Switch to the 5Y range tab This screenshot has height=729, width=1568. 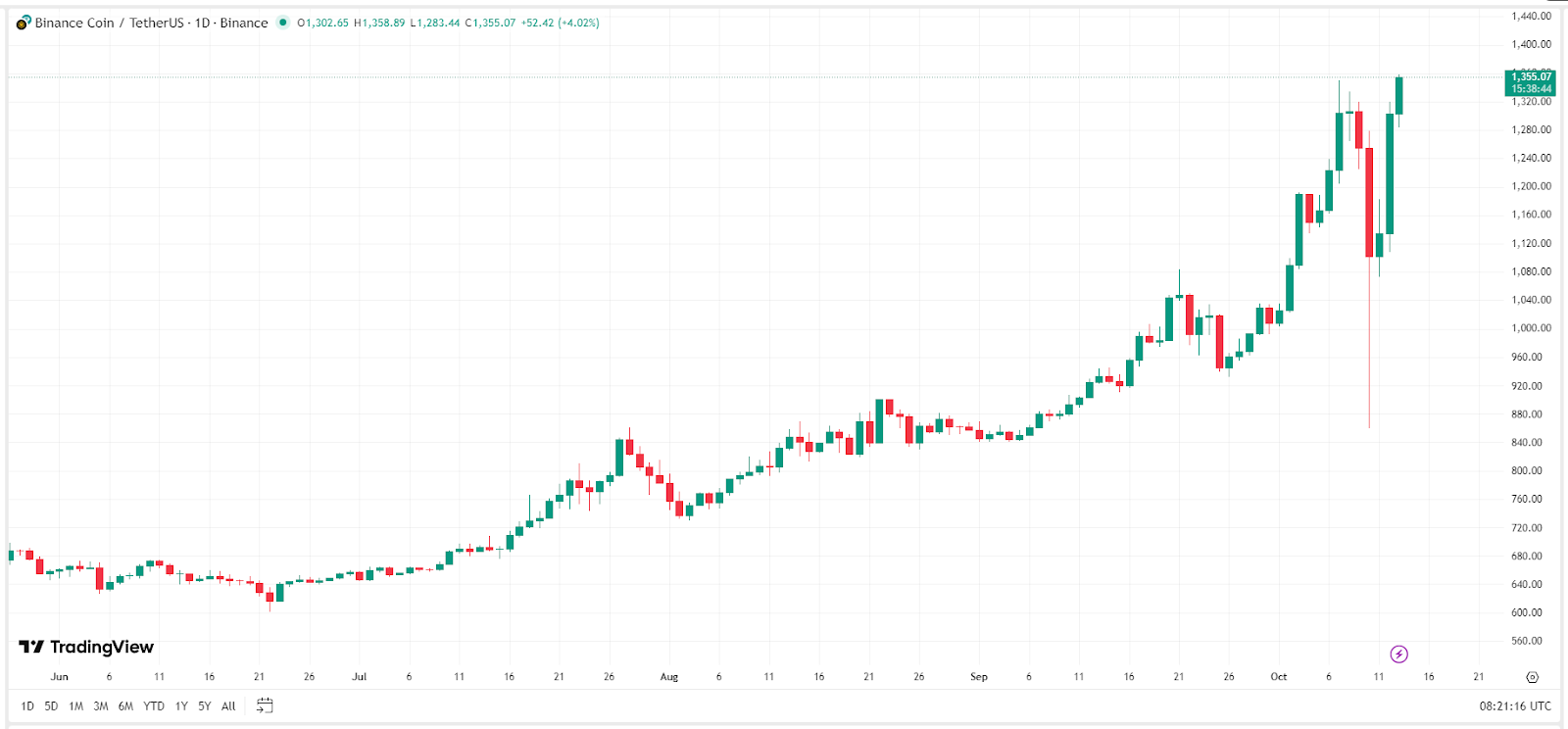205,705
